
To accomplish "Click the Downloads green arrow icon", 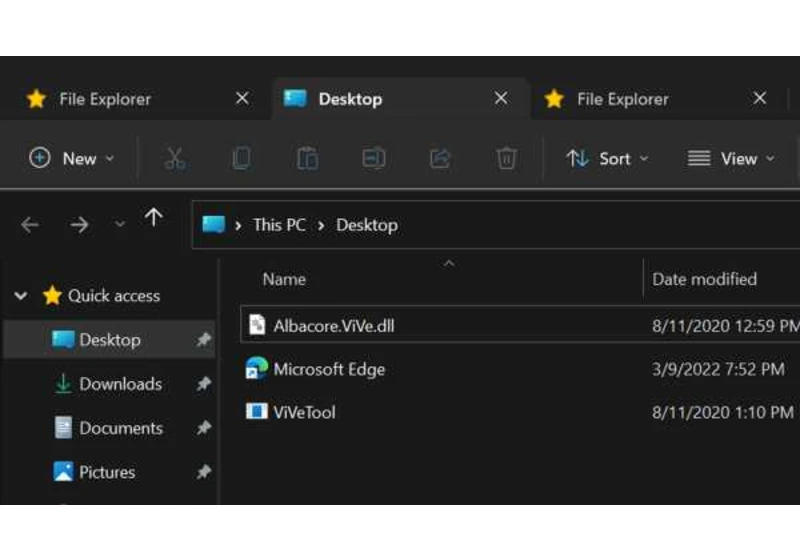I will tap(63, 384).
